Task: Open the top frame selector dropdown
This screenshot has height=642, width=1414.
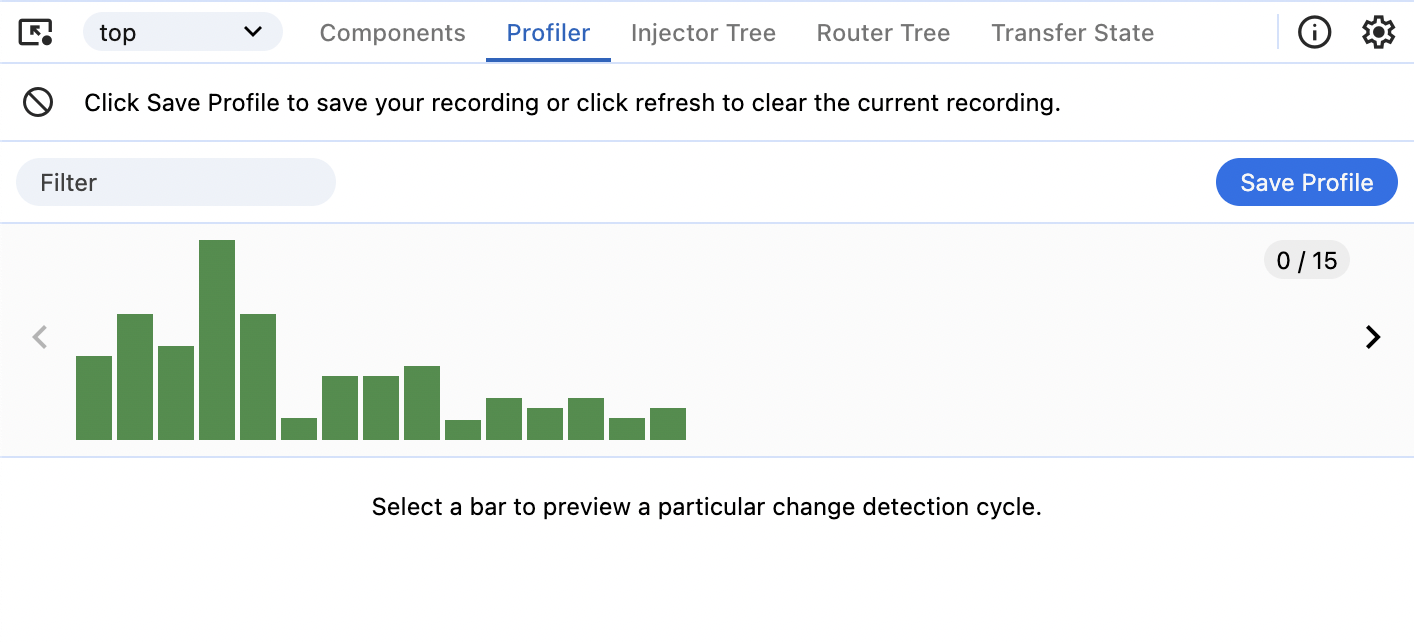Action: tap(170, 32)
